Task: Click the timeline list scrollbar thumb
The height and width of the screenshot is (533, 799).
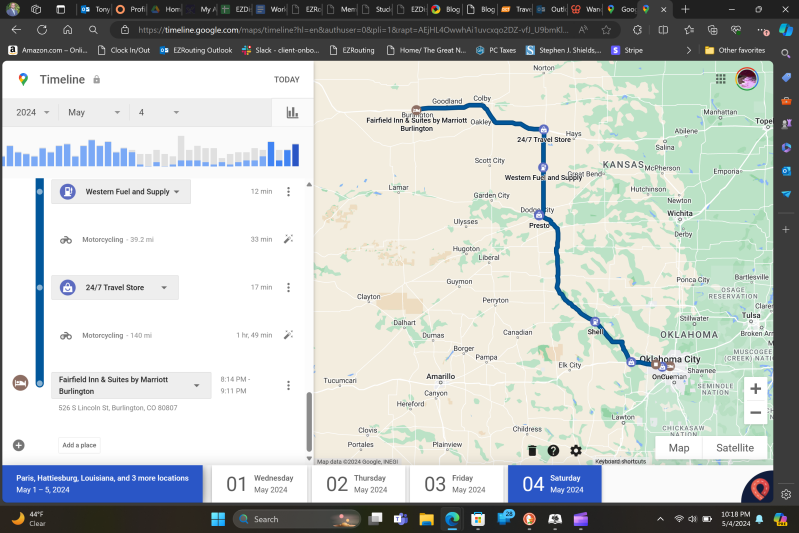Action: pos(309,421)
